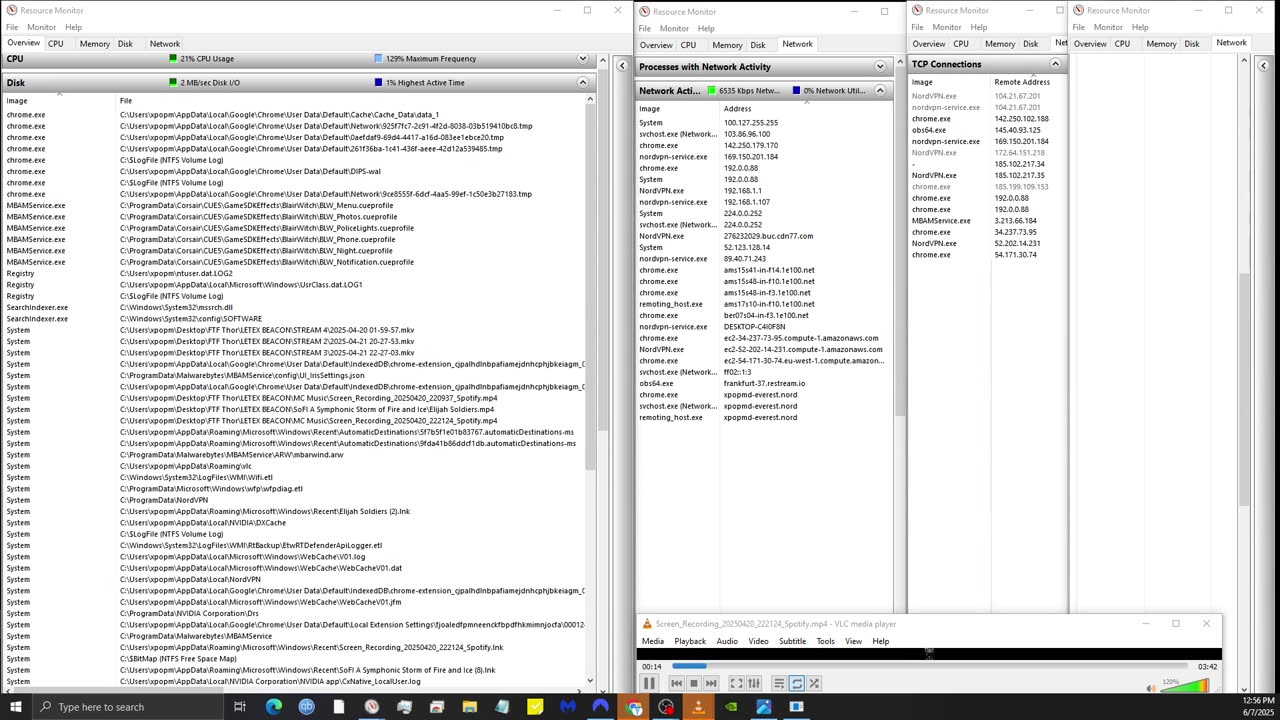Select the Disk tab in leftmost Resource Monitor
The width and height of the screenshot is (1280, 720).
click(125, 44)
